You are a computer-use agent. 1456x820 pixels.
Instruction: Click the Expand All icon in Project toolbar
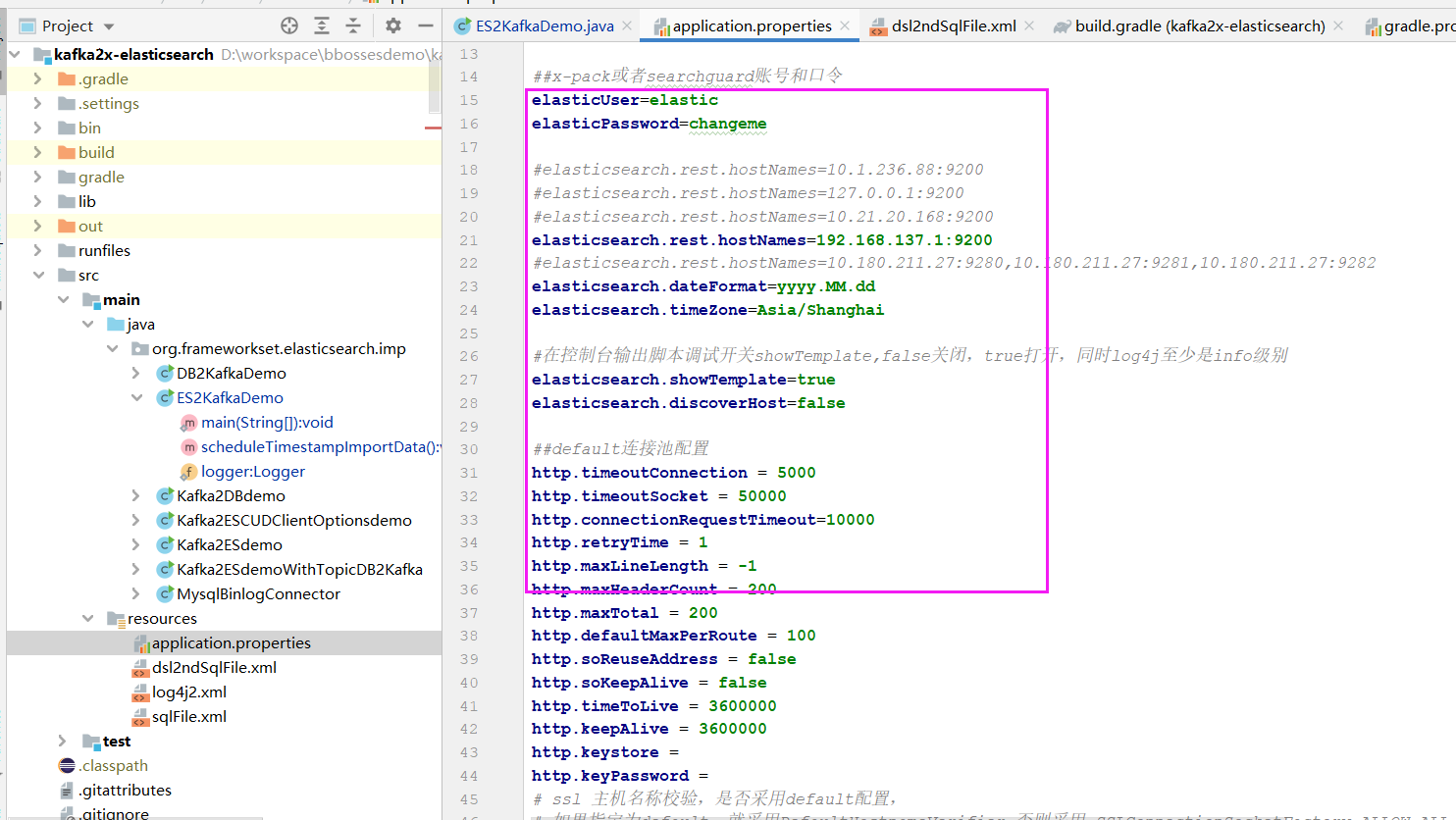322,26
